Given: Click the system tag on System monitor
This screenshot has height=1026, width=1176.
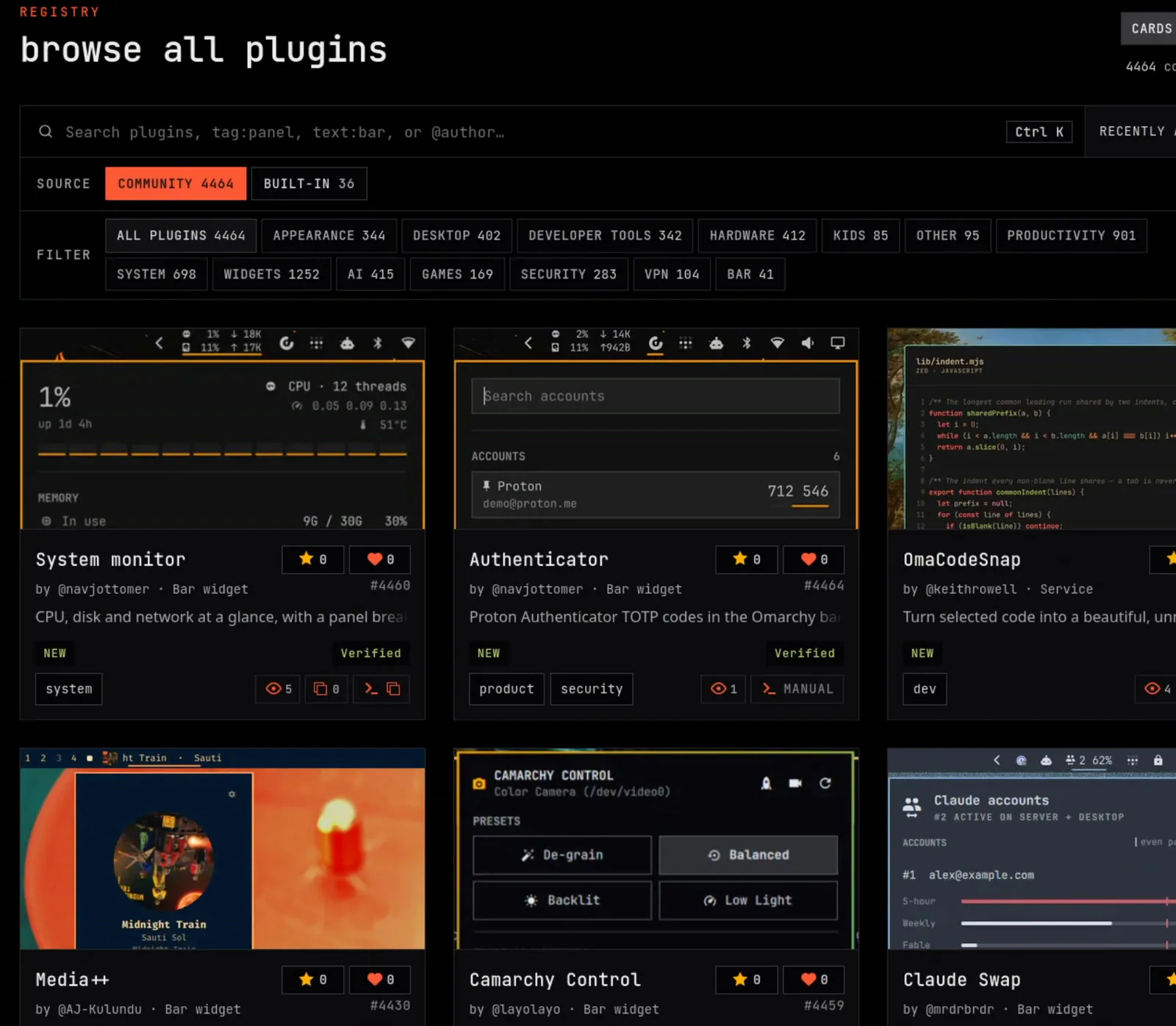Looking at the screenshot, I should (69, 689).
